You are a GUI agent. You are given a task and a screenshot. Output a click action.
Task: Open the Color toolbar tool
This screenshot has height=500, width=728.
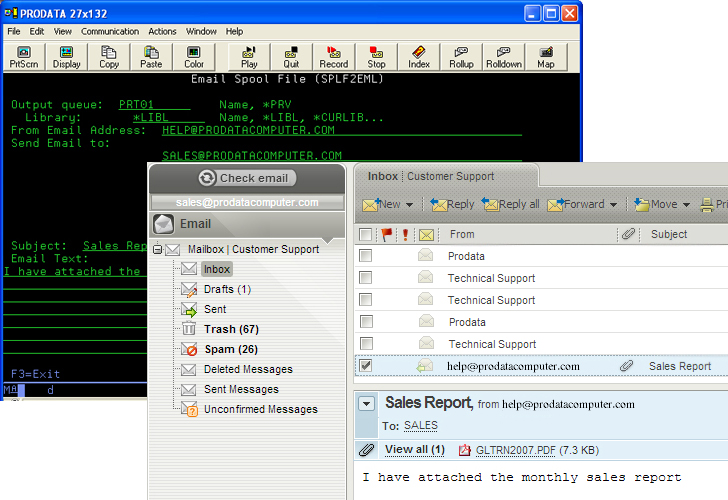click(x=194, y=57)
